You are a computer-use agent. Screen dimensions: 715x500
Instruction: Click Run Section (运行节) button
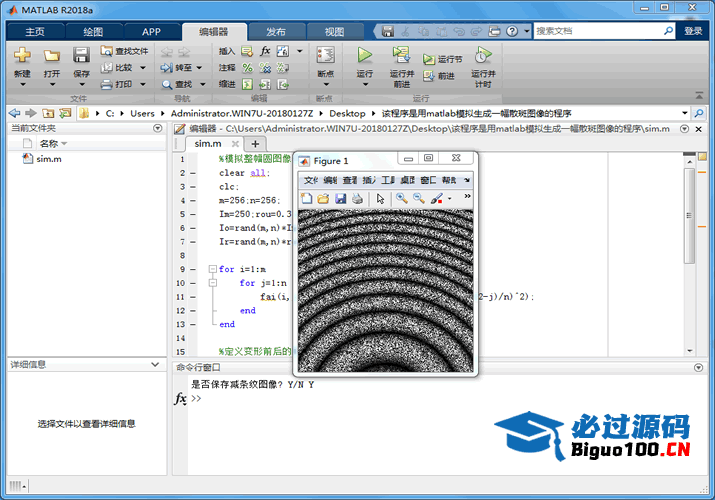[442, 59]
